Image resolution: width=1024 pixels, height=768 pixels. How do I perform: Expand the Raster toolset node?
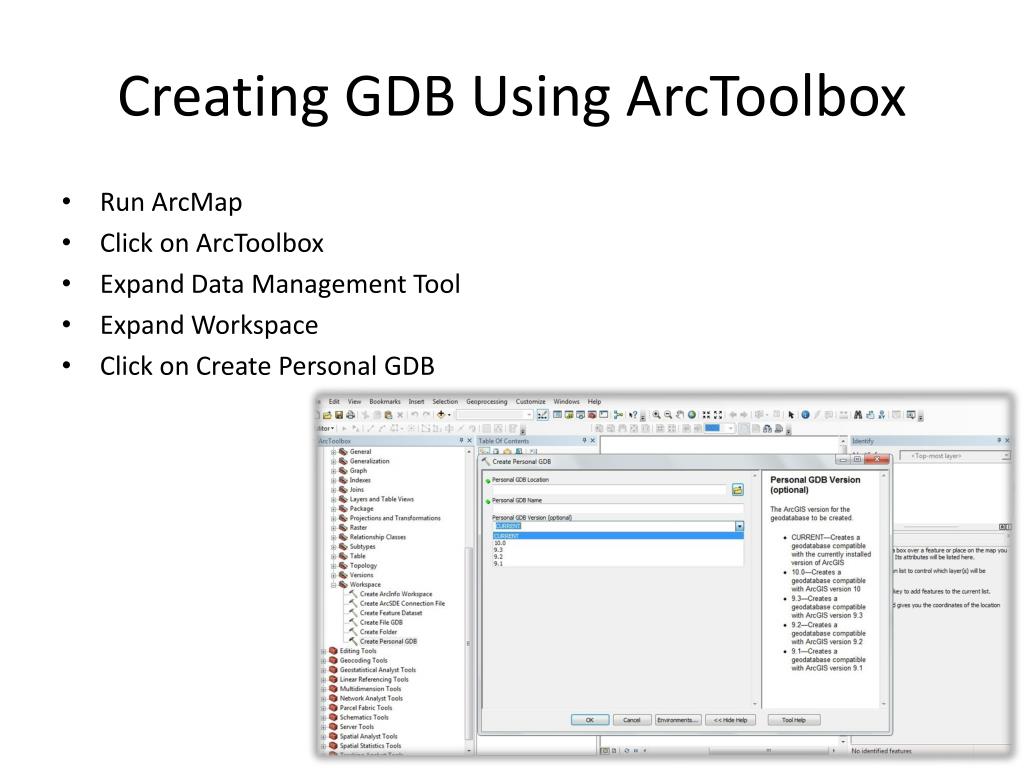(x=333, y=528)
